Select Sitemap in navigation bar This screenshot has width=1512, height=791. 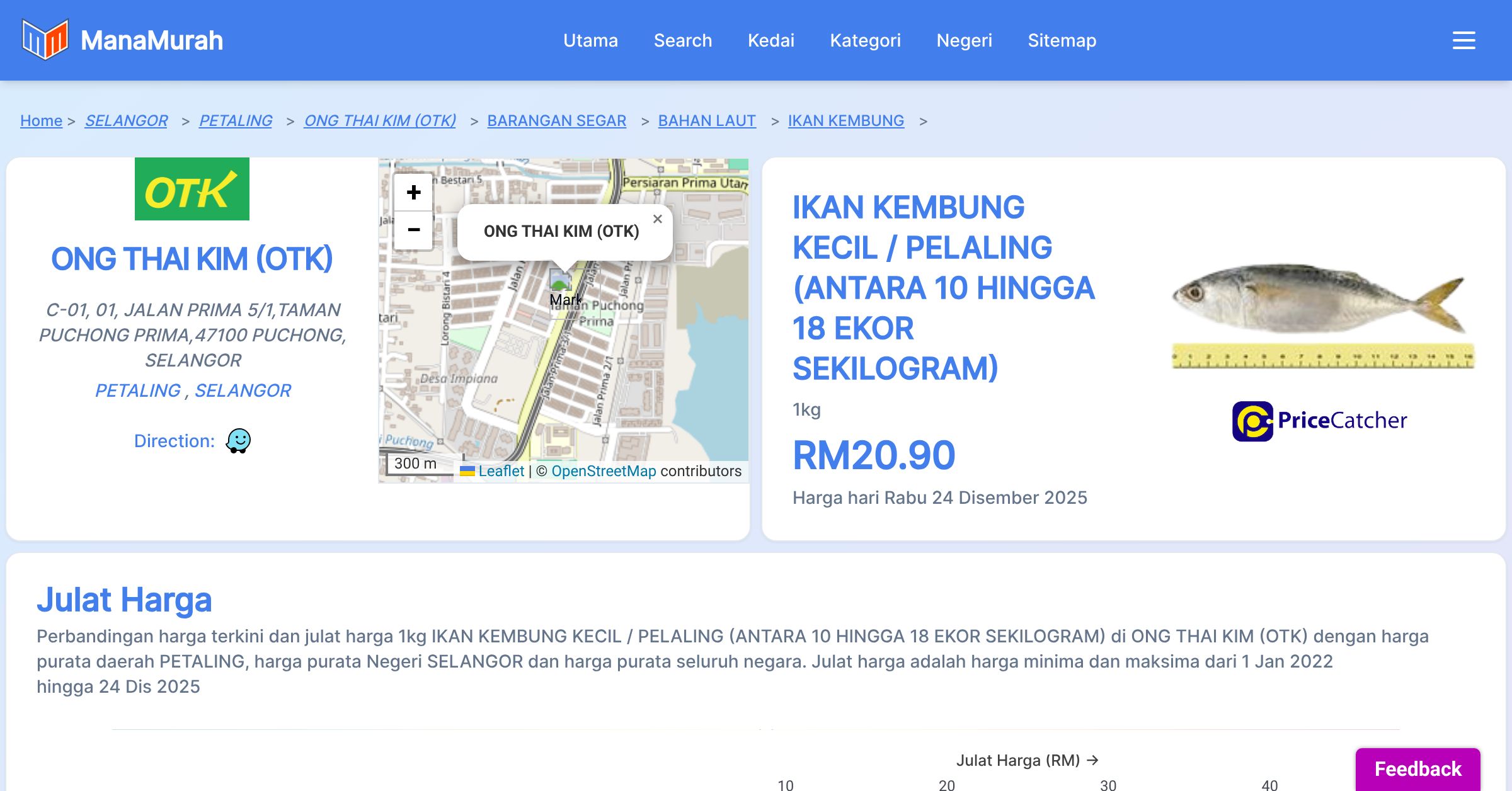tap(1062, 40)
